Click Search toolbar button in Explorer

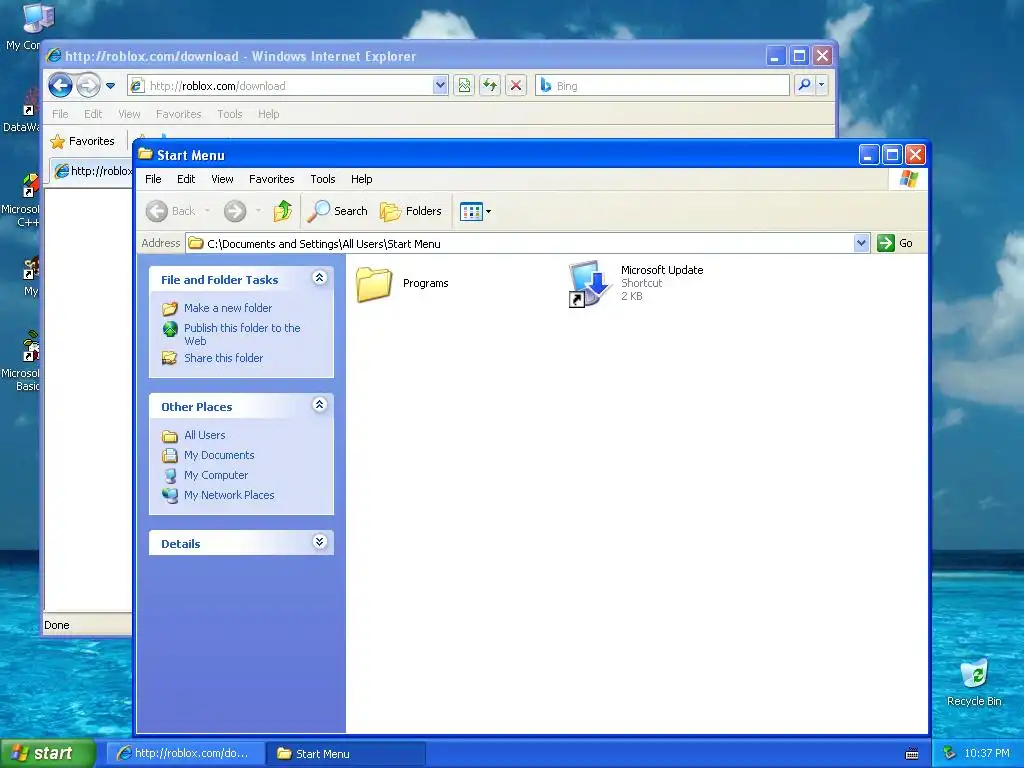coord(338,211)
